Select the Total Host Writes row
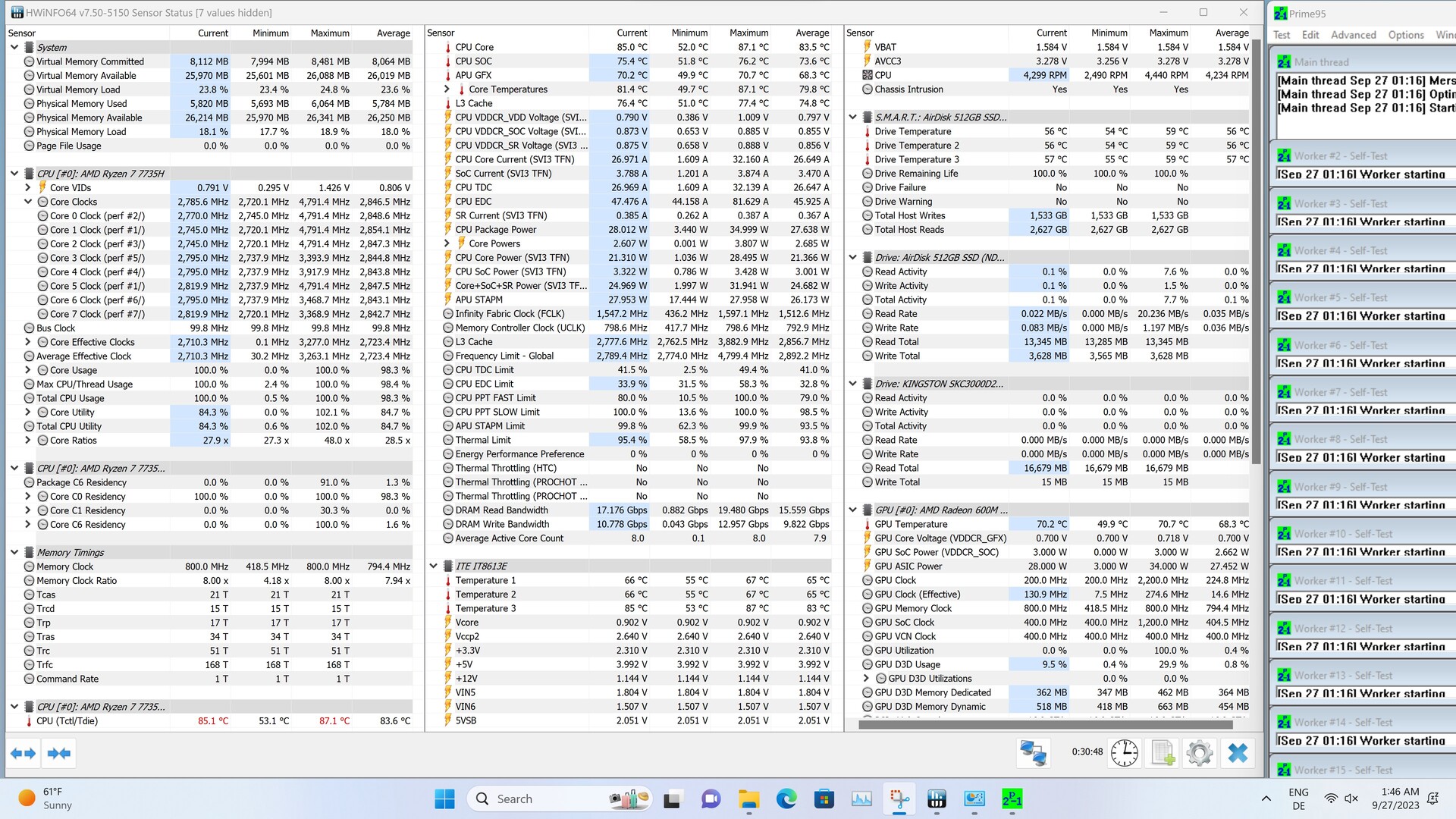Screen dimensions: 1456x819 tap(1054, 216)
